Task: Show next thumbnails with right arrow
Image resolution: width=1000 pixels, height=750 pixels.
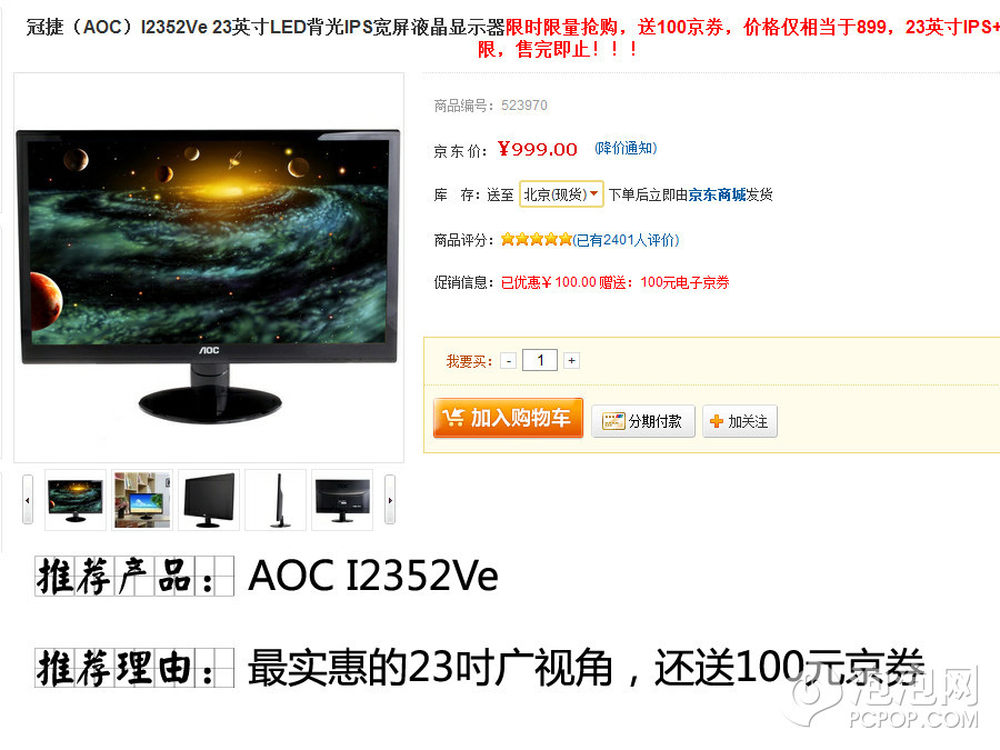Action: point(390,500)
